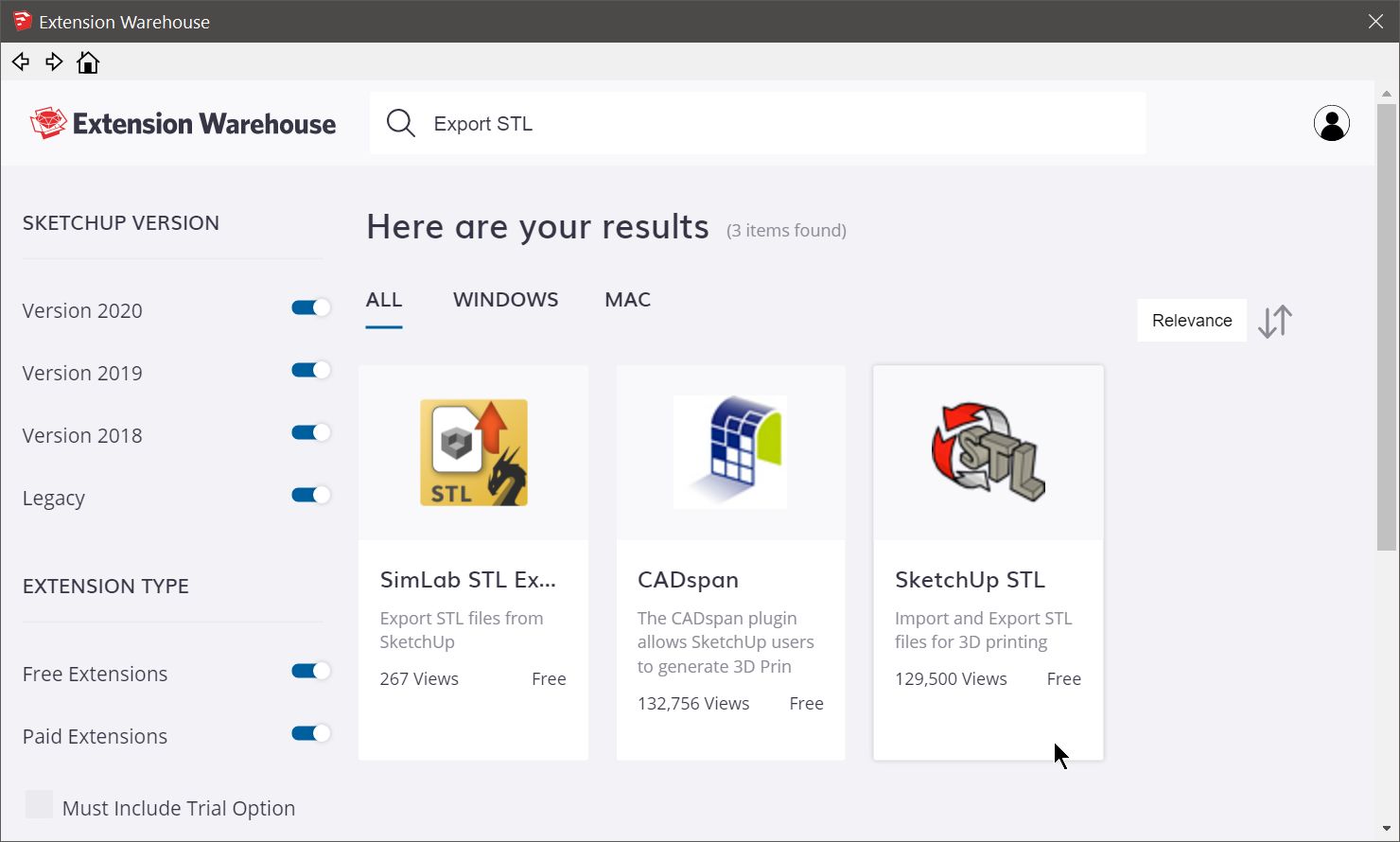1400x842 pixels.
Task: Click the magnifier search icon
Action: click(401, 123)
